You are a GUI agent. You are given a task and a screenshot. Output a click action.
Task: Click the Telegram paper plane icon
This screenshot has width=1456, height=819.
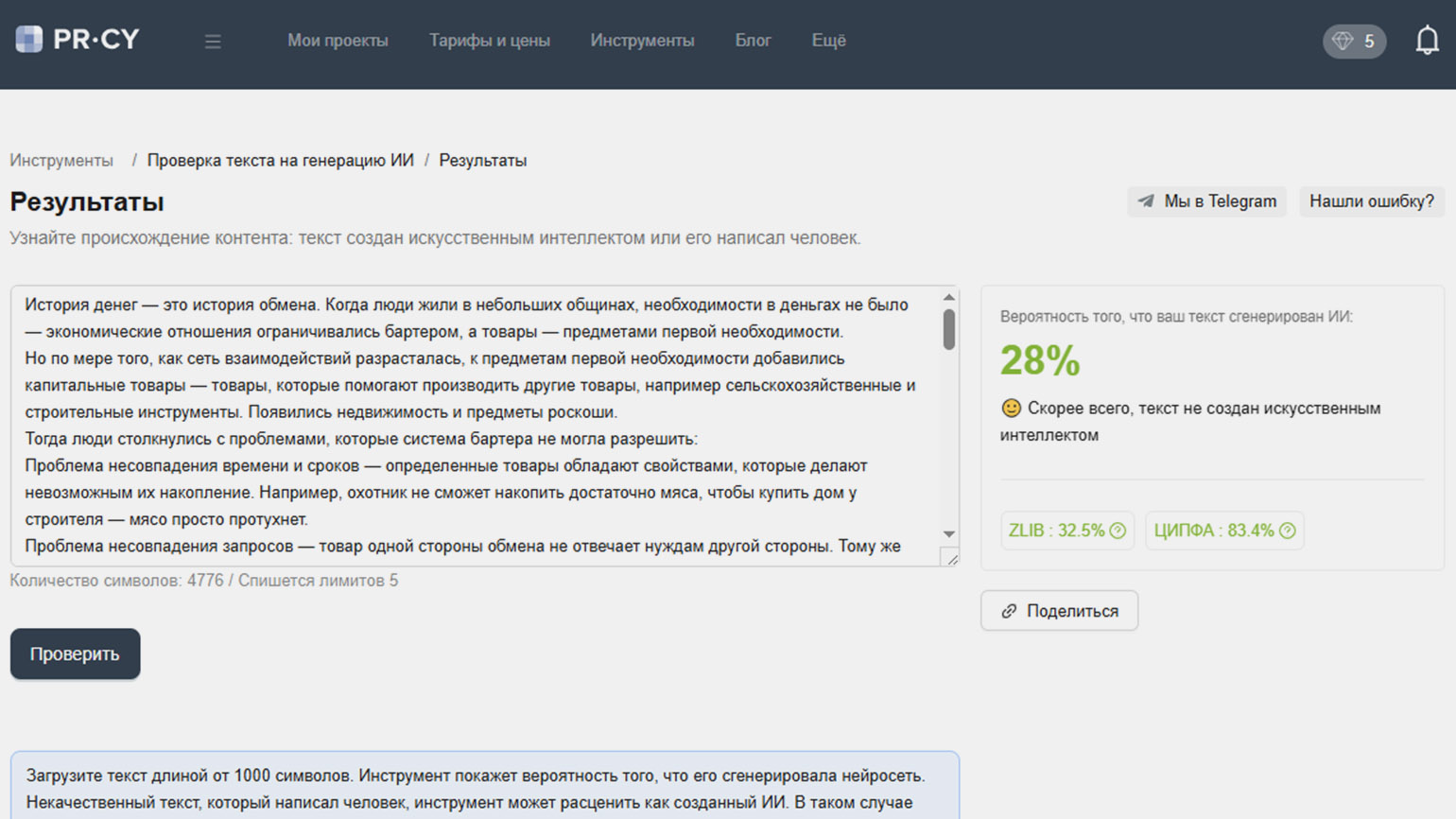[x=1146, y=201]
